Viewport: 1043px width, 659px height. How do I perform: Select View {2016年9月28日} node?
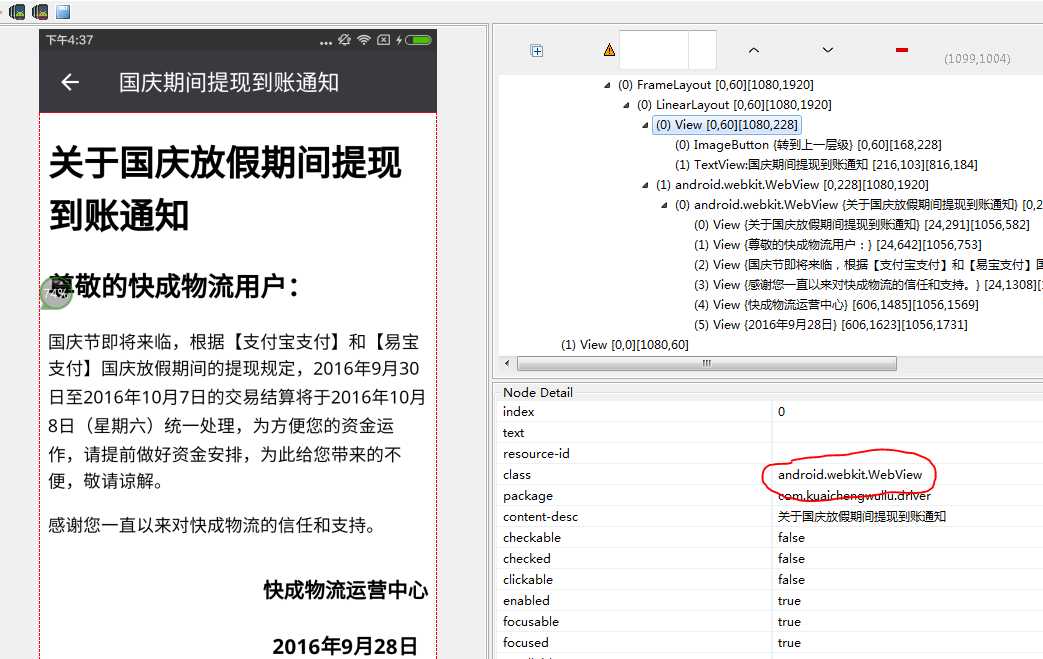click(x=831, y=325)
